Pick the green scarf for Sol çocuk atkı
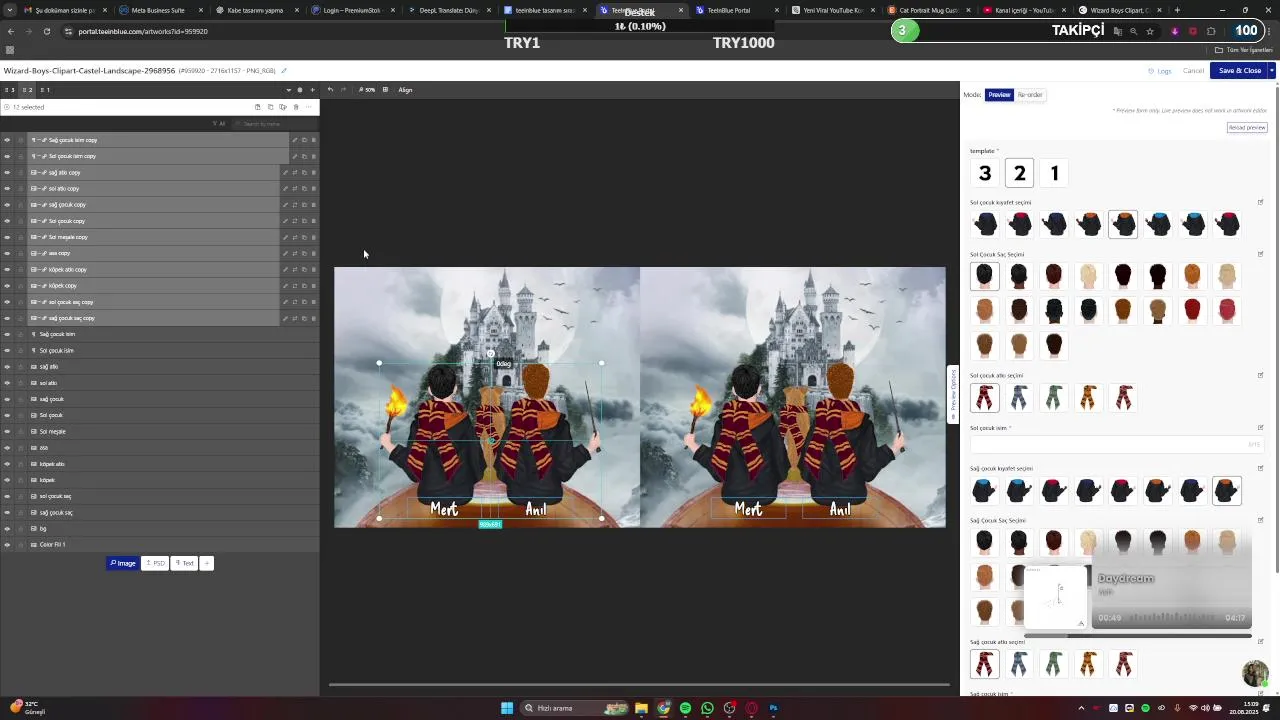 [1054, 398]
